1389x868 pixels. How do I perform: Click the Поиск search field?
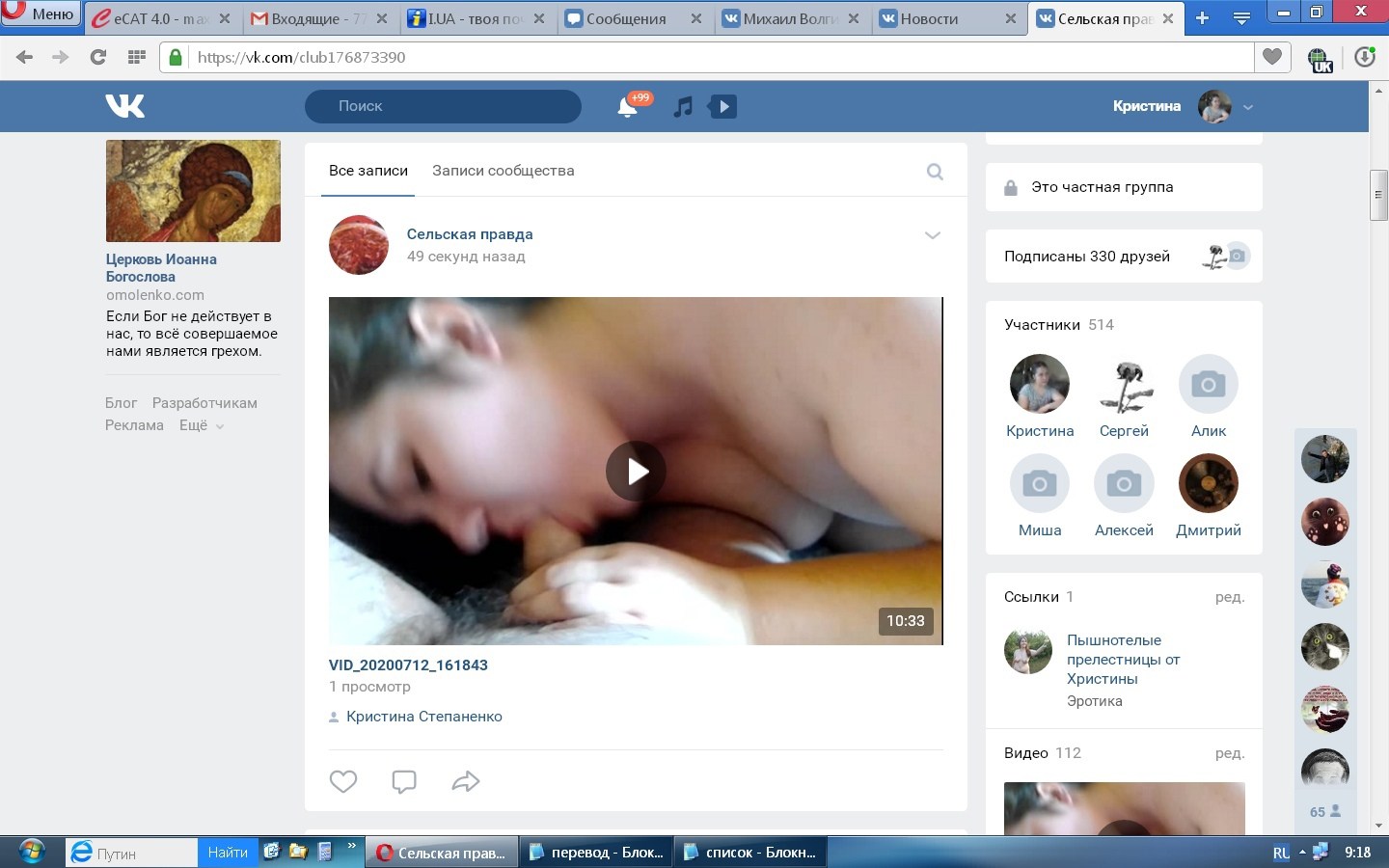pos(444,106)
